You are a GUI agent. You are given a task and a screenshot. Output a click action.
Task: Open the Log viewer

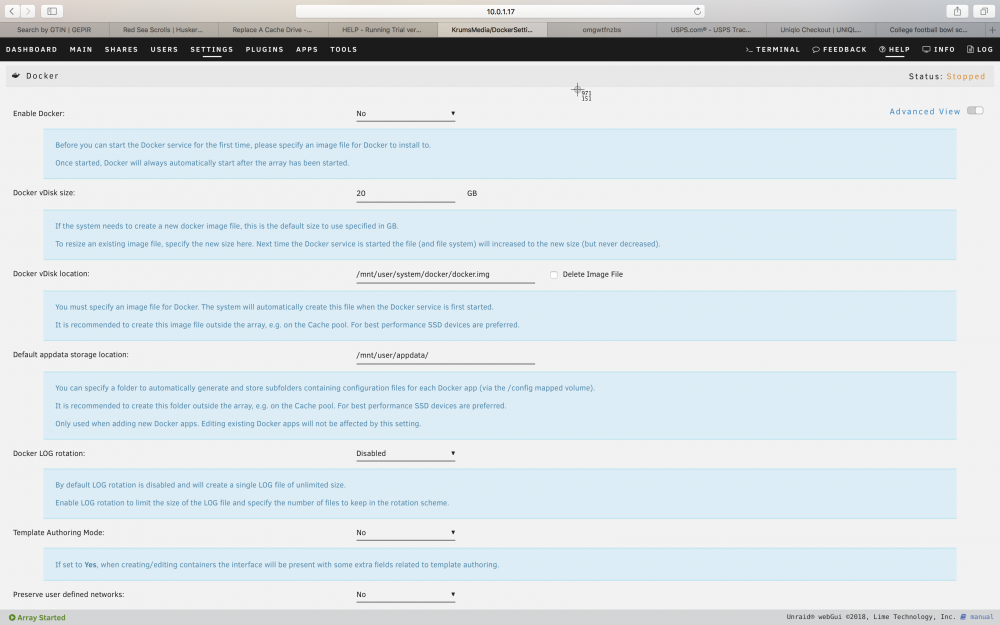pos(980,49)
